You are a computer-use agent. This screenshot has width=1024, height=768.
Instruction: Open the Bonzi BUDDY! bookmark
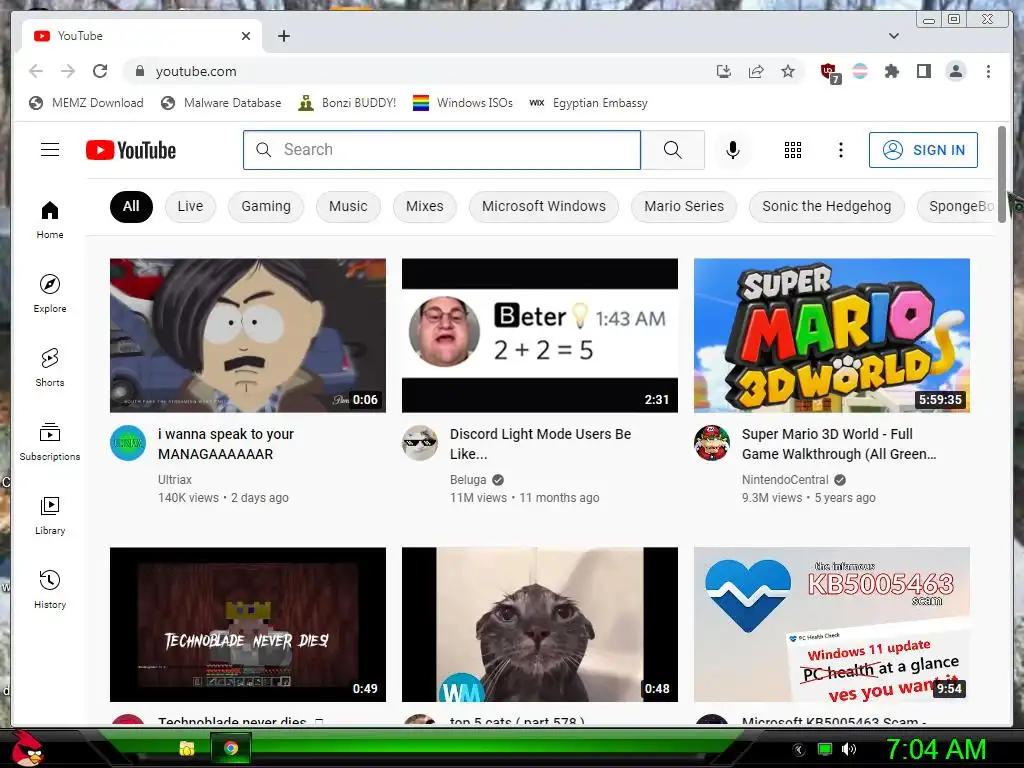point(347,103)
